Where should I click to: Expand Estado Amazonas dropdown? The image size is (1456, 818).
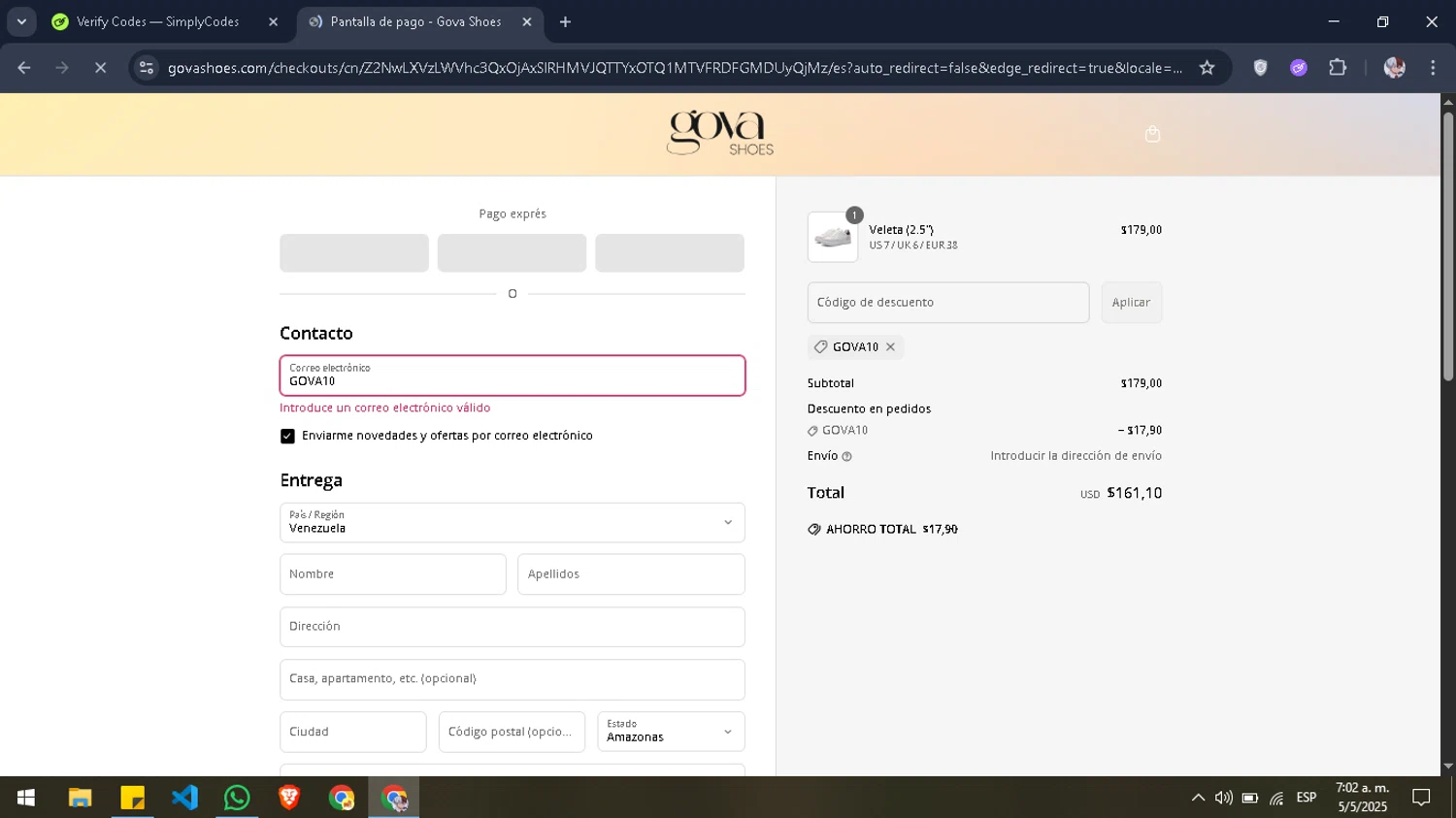point(671,732)
